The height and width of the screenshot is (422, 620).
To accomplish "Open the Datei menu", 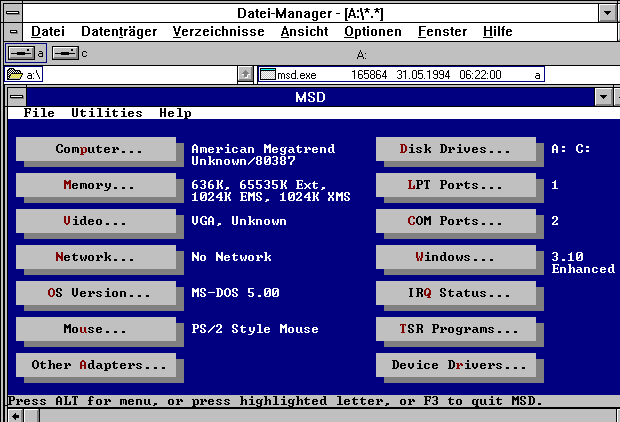I will point(48,32).
